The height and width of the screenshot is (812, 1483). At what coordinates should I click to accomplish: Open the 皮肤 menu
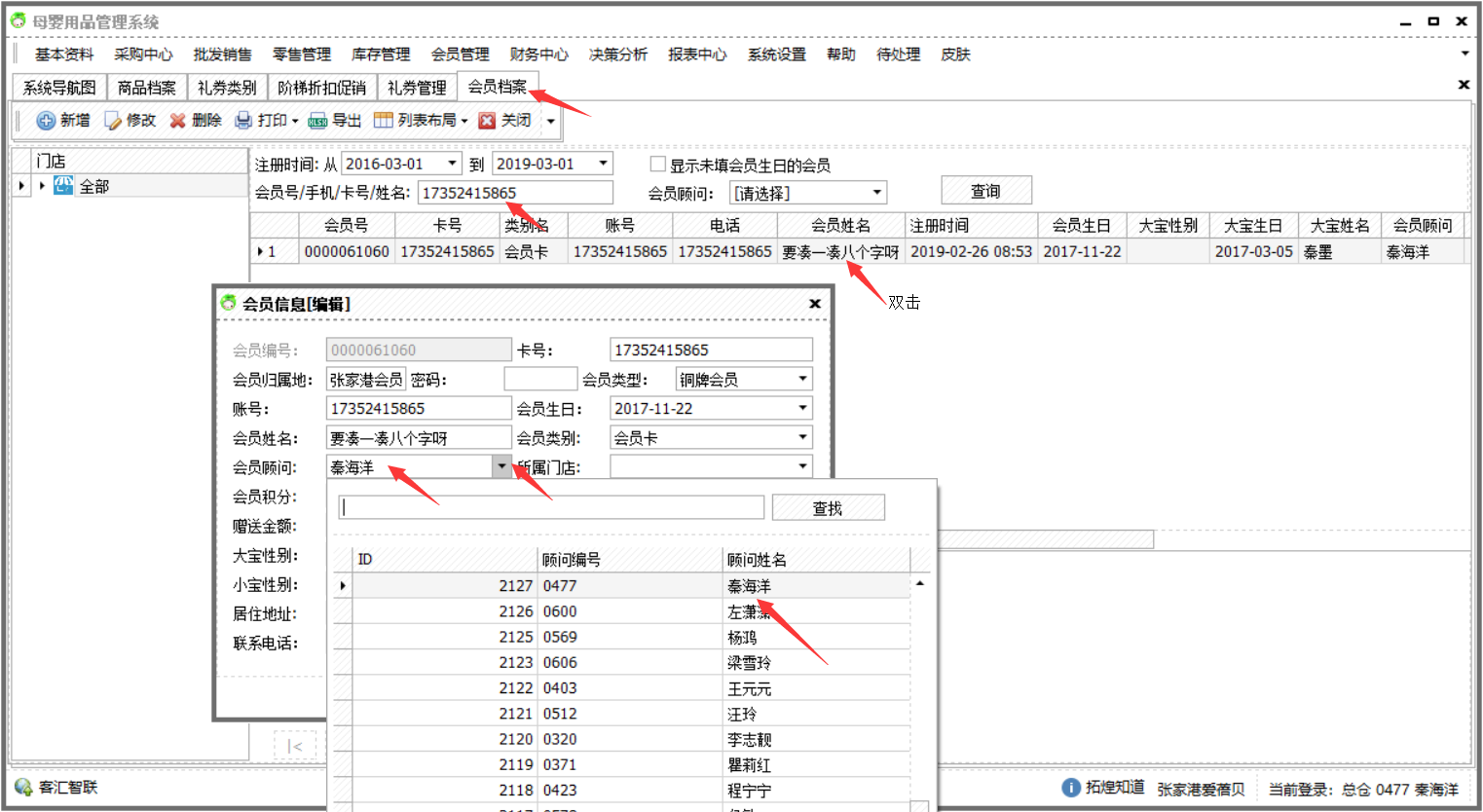[955, 55]
